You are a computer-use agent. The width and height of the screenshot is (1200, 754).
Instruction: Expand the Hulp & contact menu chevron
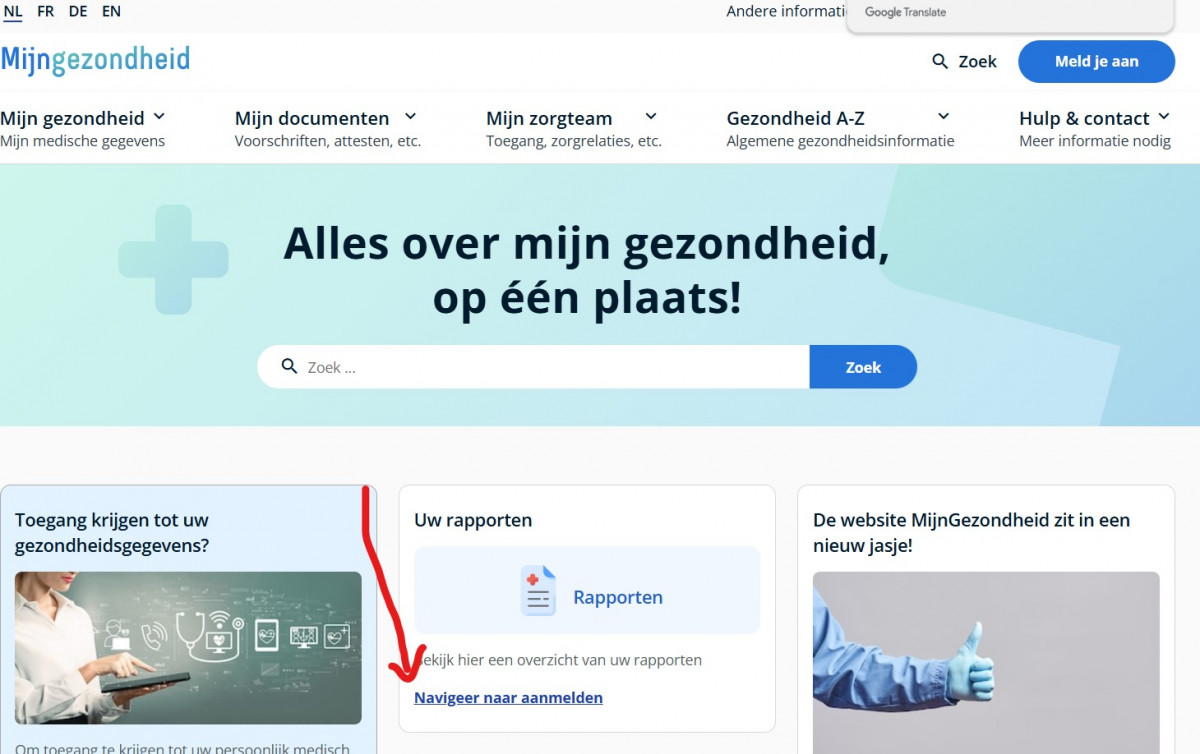(1163, 117)
